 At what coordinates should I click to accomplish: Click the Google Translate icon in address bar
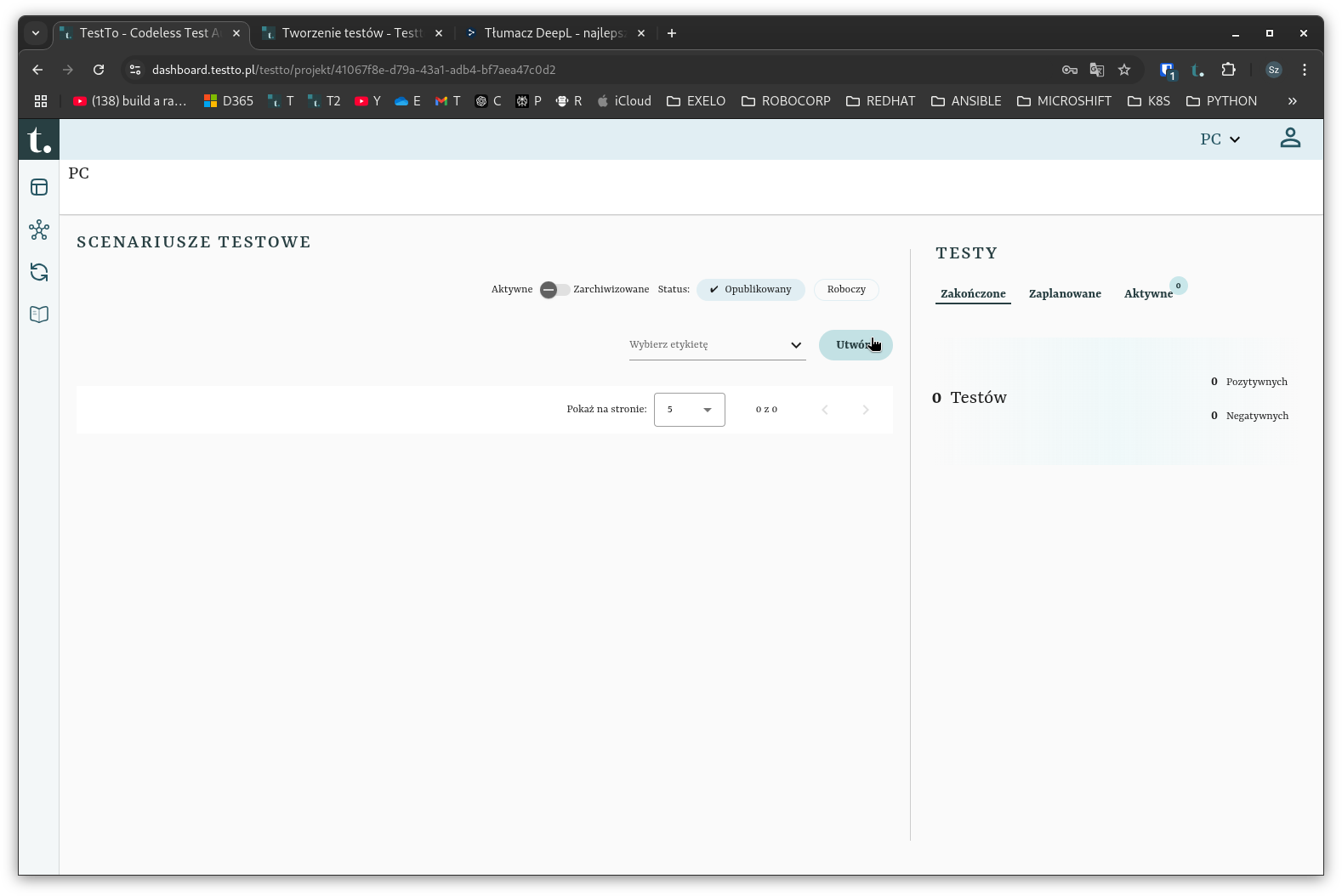(x=1097, y=70)
